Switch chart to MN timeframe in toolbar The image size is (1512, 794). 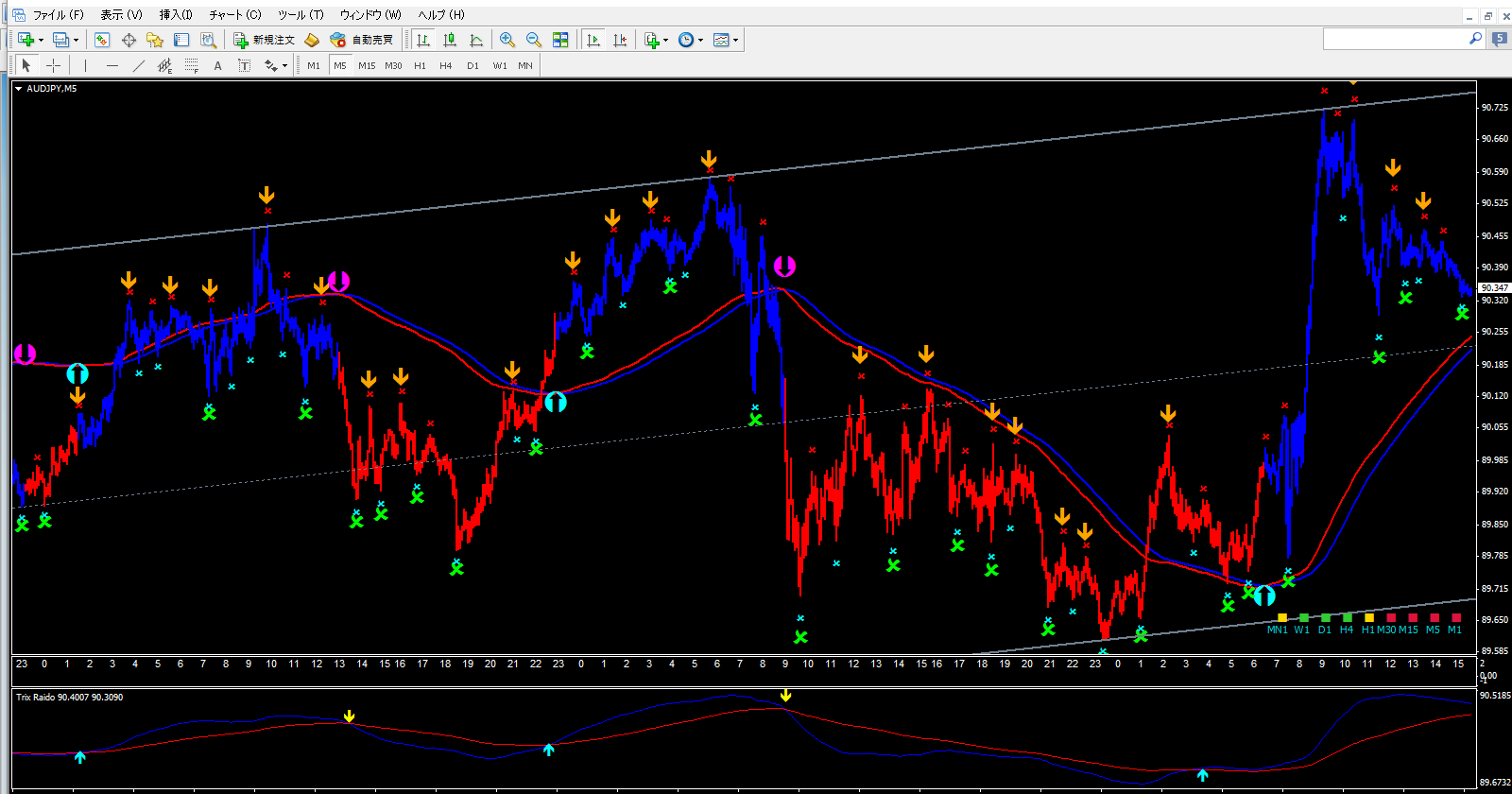coord(525,65)
